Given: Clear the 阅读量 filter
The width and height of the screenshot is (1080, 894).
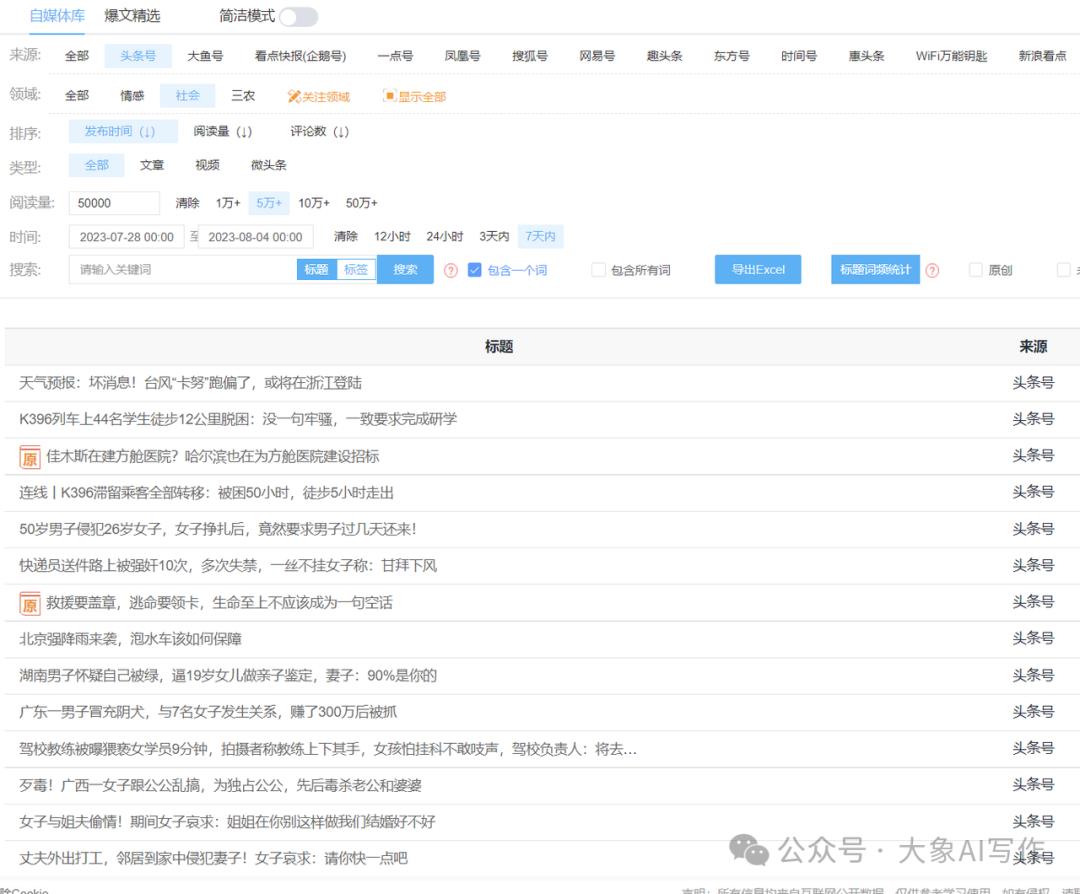Looking at the screenshot, I should pyautogui.click(x=187, y=202).
